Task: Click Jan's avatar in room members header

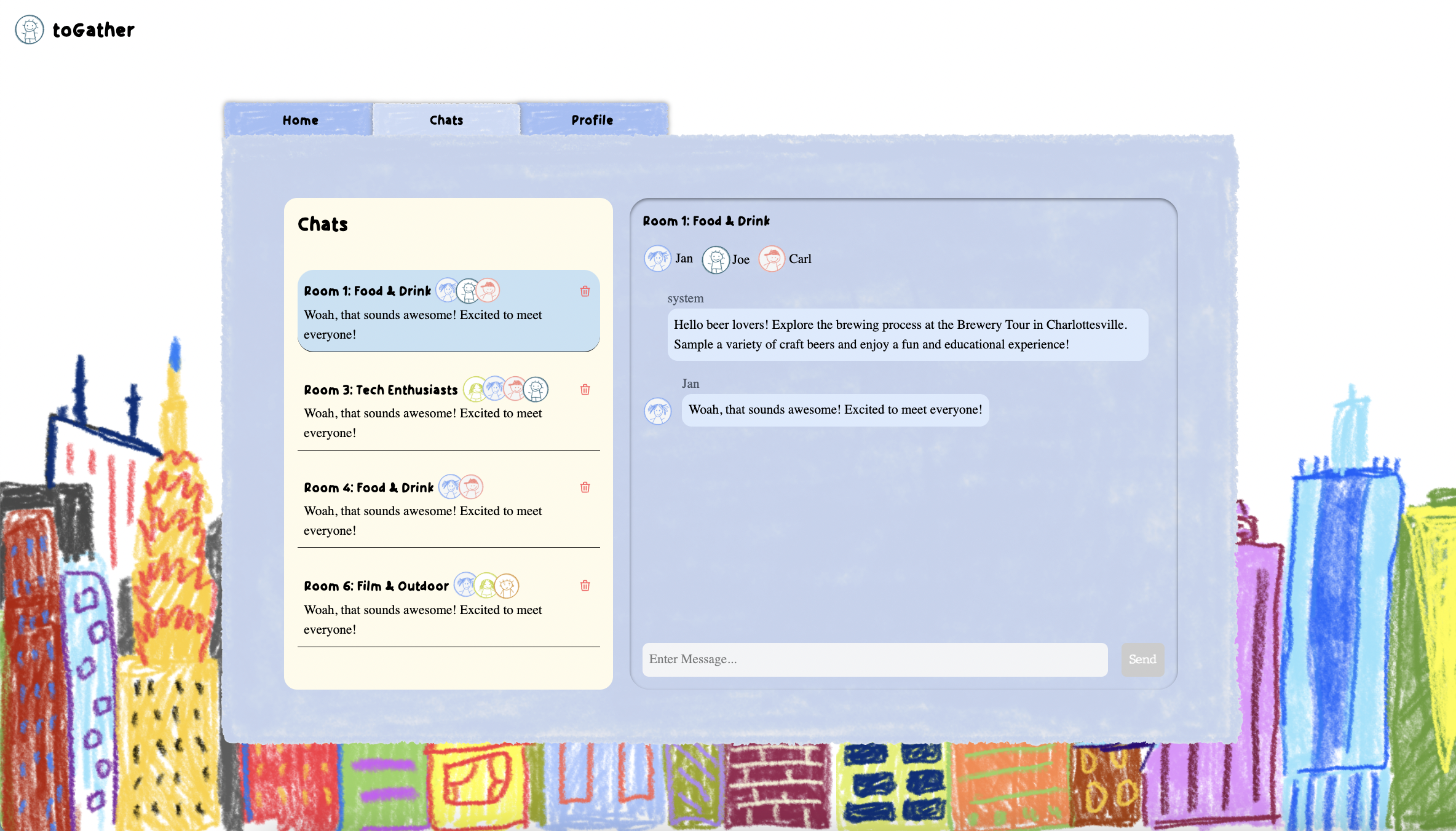Action: point(657,259)
